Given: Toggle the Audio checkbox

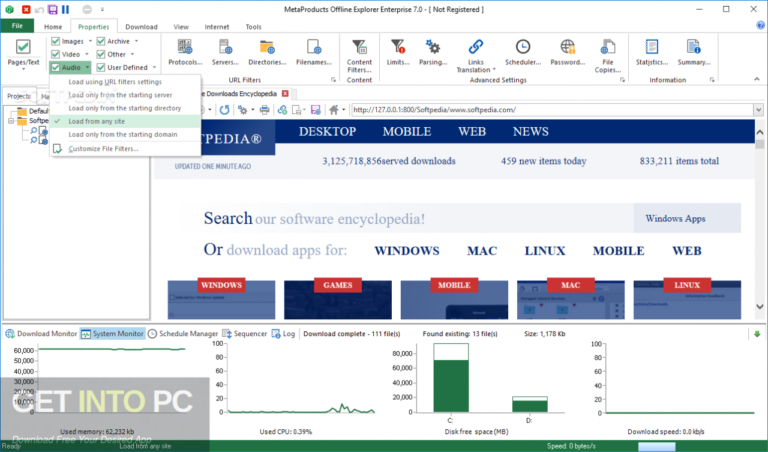Looking at the screenshot, I should pyautogui.click(x=55, y=68).
